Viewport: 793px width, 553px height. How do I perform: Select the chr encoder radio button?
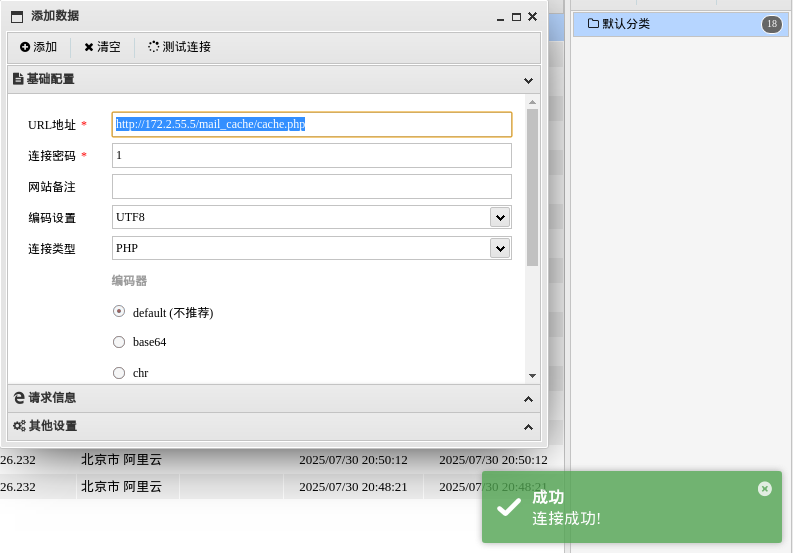coord(119,373)
